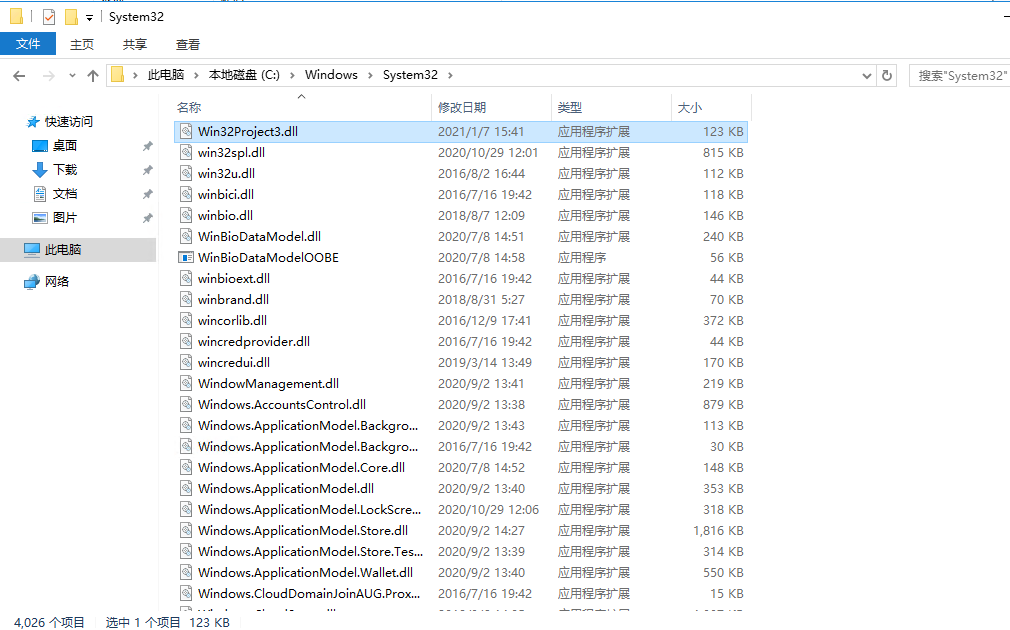Click the Properties icon in quick access toolbar
1010x630 pixels.
pos(49,17)
